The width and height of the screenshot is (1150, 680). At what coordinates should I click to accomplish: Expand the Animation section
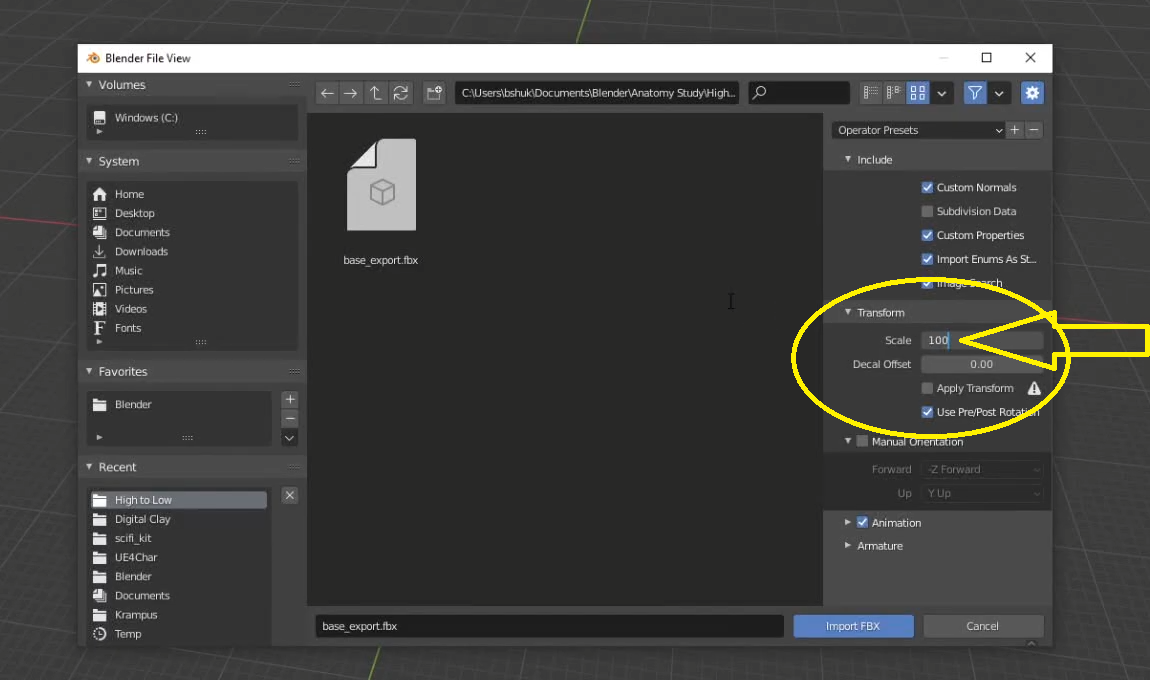(848, 523)
